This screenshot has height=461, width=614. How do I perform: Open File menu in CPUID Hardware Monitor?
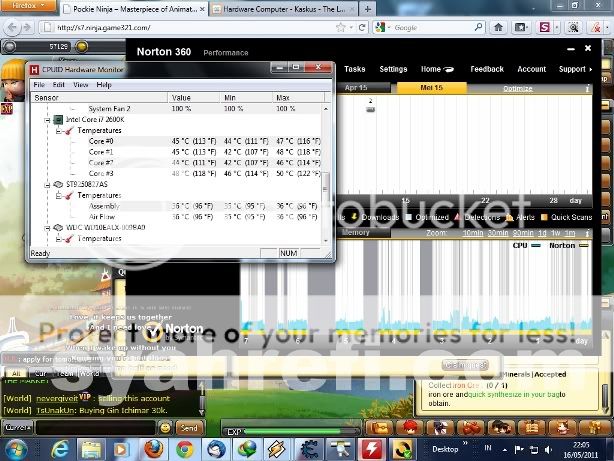click(39, 85)
